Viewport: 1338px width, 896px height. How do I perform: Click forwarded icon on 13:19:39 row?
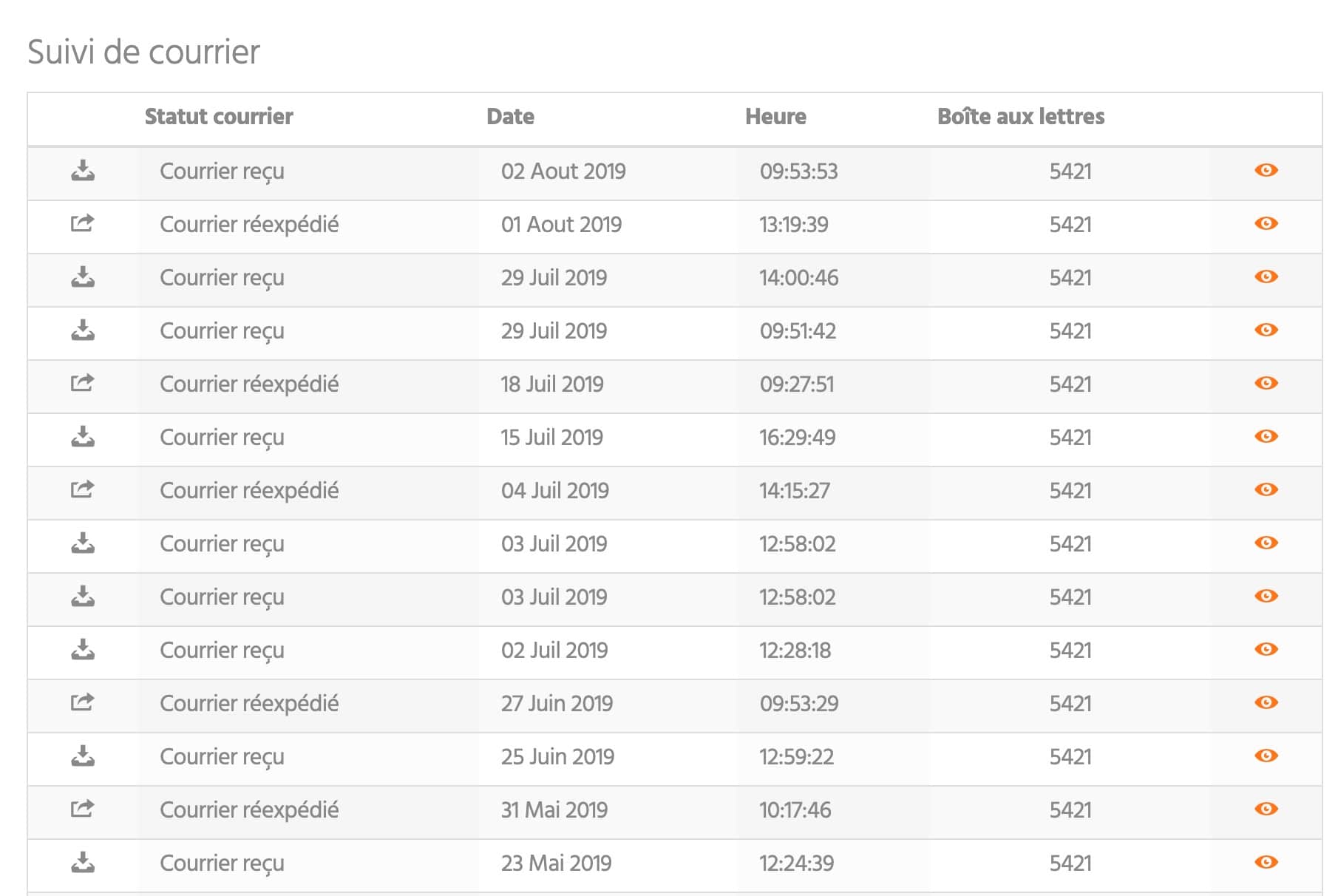83,223
